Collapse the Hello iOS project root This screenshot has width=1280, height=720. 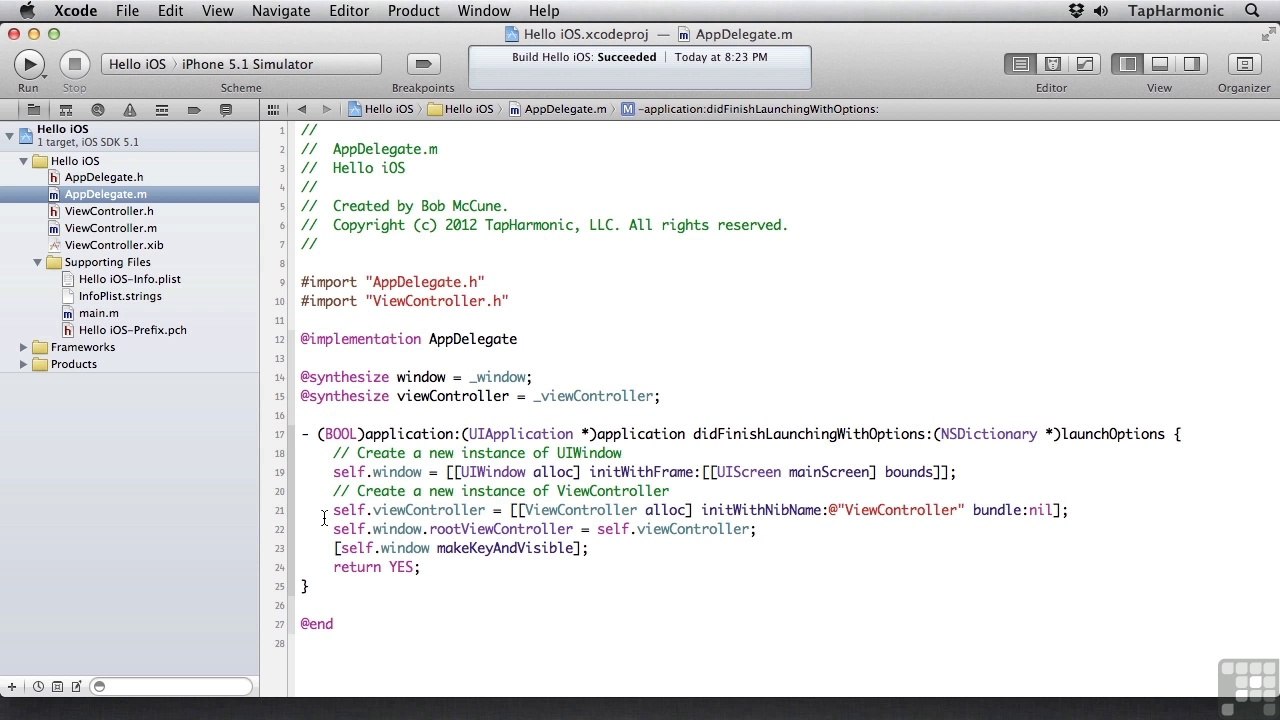click(x=10, y=135)
